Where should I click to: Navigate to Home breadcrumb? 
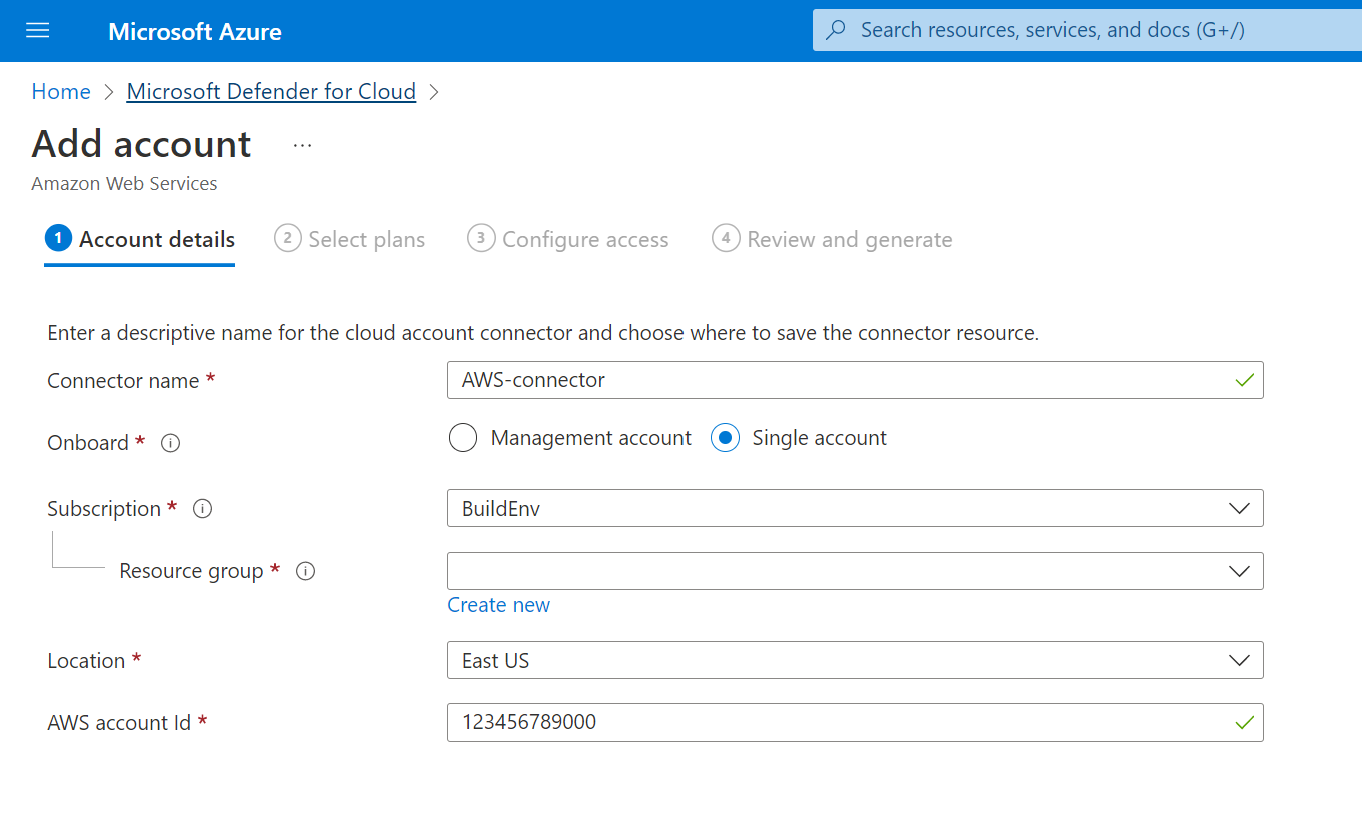(61, 92)
